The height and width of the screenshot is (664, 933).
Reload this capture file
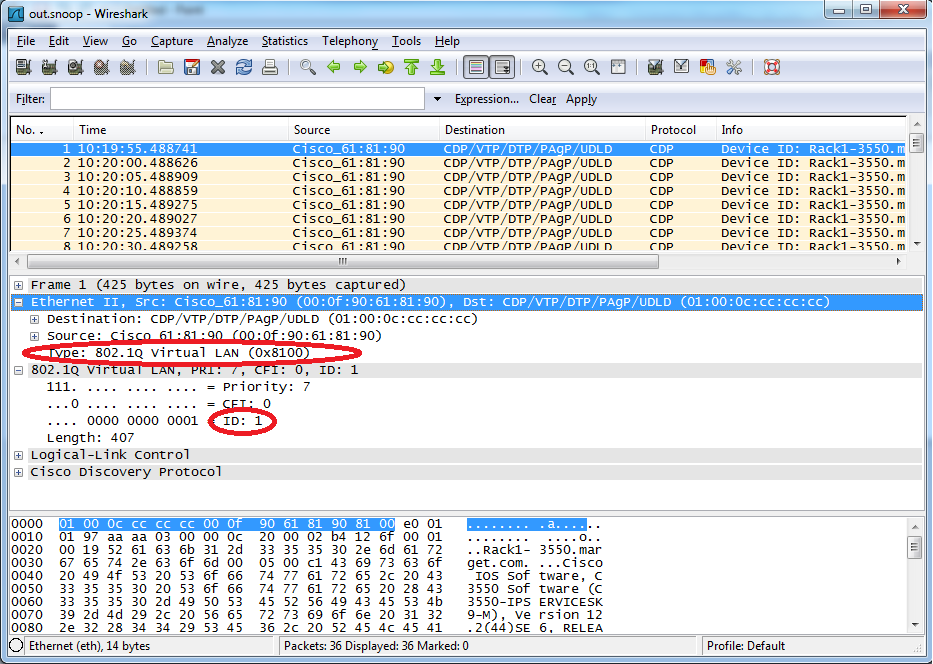244,67
